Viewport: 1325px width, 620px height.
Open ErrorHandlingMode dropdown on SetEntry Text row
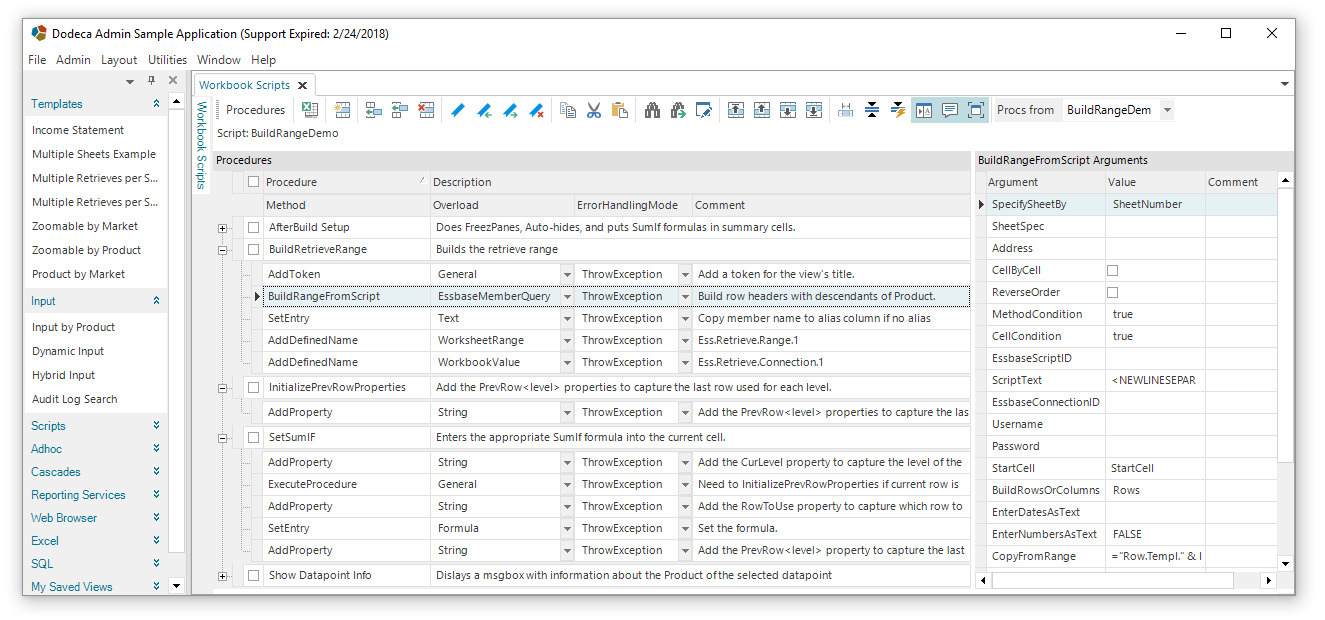[x=685, y=318]
